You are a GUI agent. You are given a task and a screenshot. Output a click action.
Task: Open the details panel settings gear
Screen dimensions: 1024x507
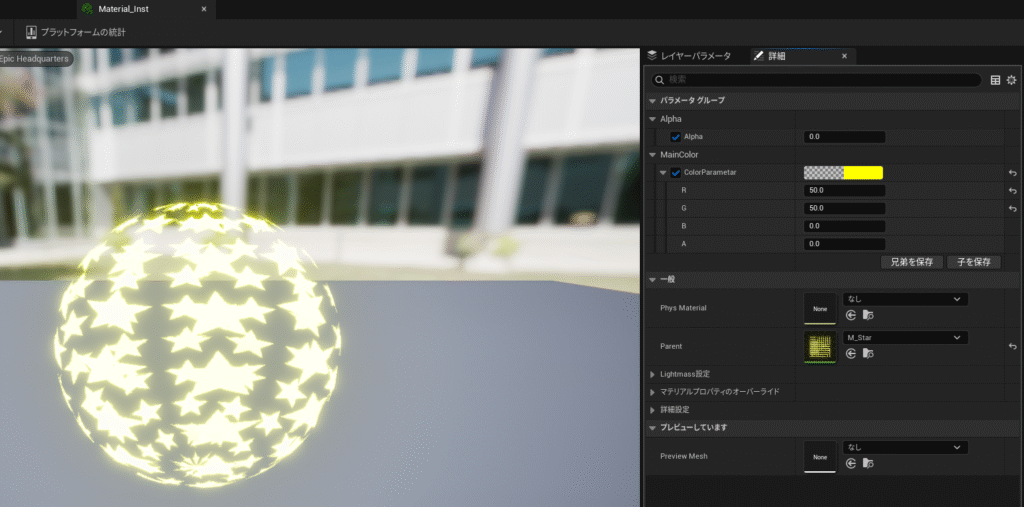click(1012, 80)
